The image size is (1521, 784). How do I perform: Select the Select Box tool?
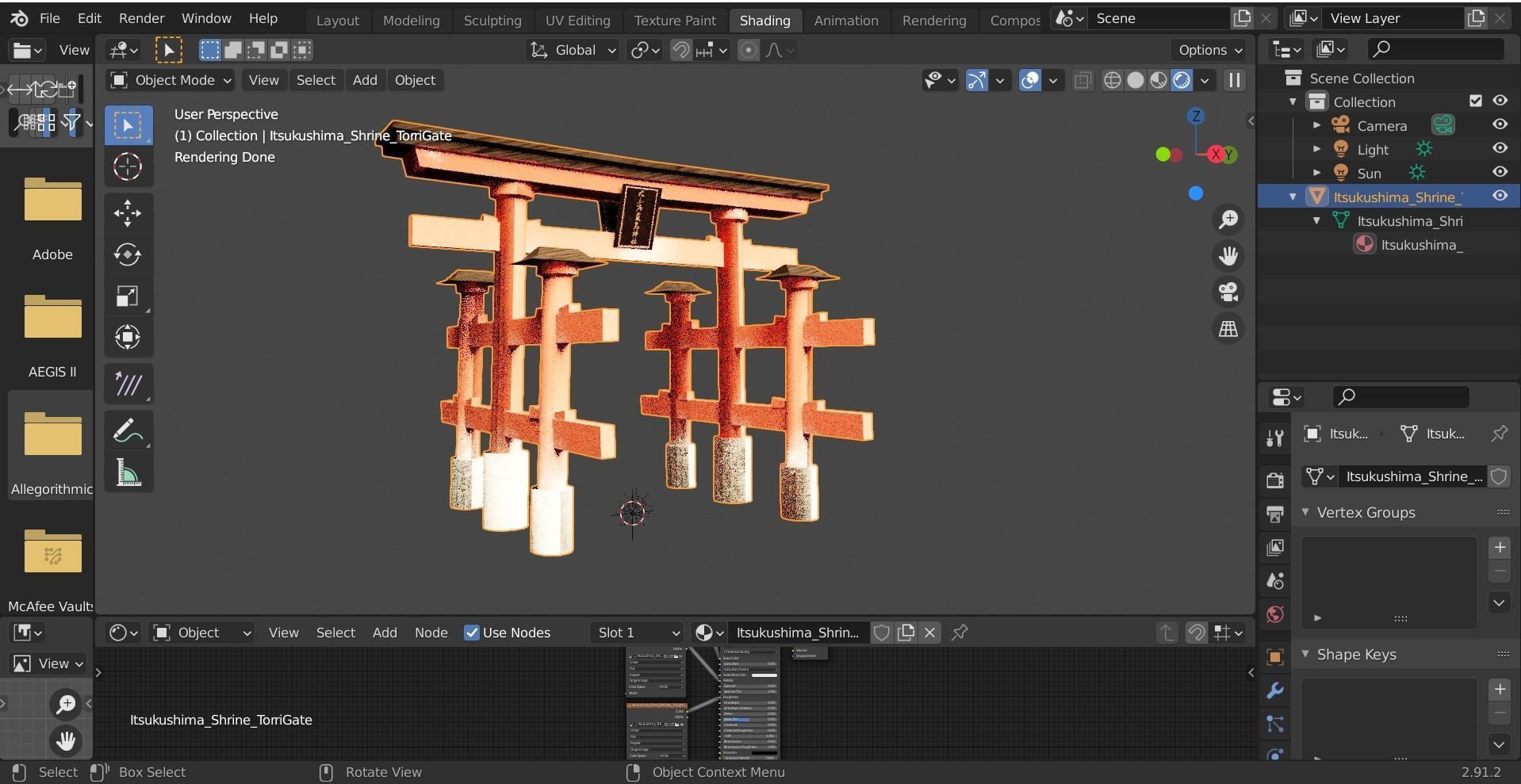pos(128,125)
